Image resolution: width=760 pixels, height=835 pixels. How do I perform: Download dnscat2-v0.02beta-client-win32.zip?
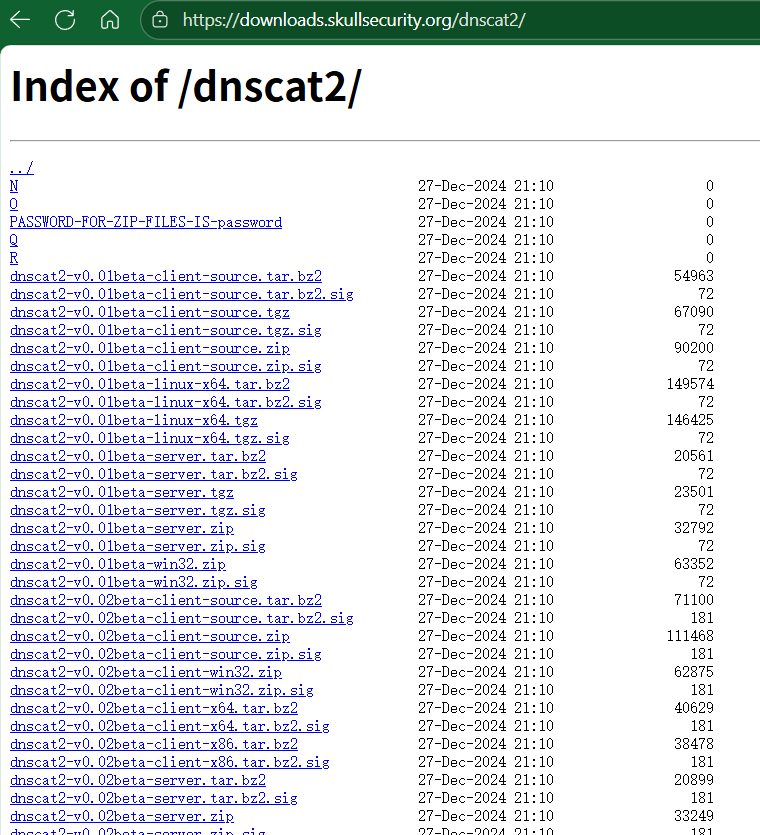[146, 673]
